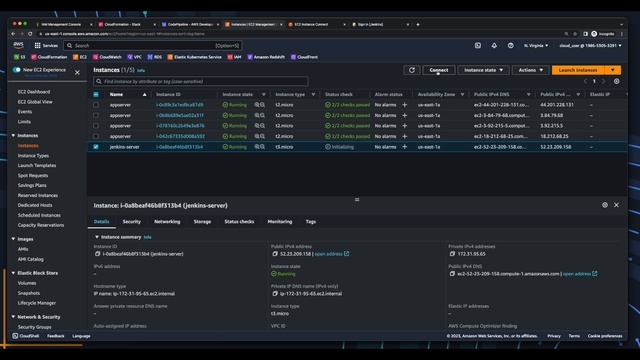Collapse the Network & Security section
640x360 pixels.
13,317
